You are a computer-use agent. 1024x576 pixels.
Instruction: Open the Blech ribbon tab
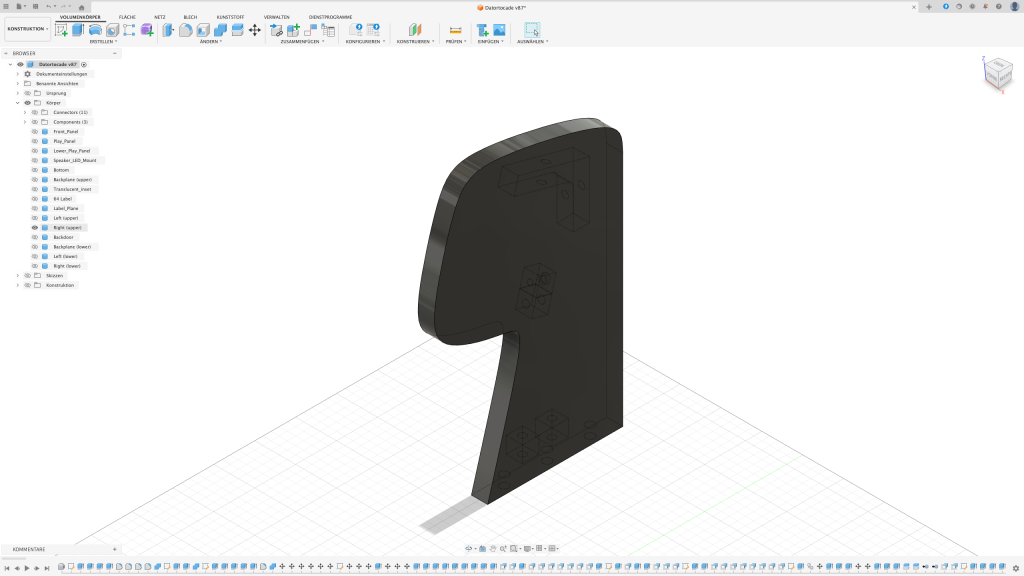click(190, 17)
